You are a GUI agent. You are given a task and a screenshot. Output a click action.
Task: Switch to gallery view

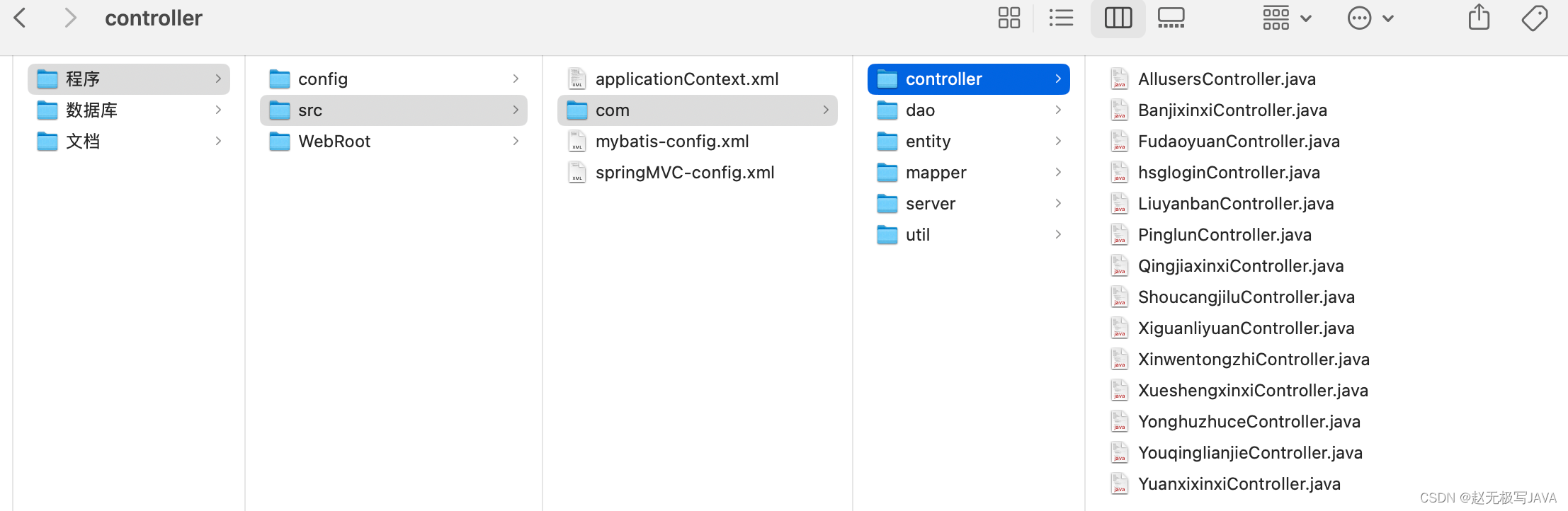click(1171, 18)
